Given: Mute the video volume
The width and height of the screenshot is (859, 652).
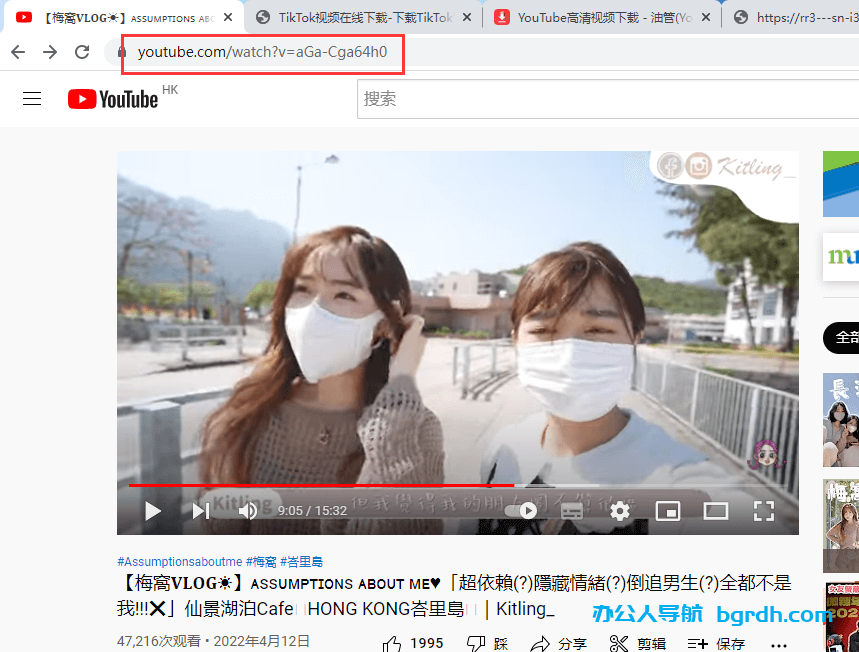Looking at the screenshot, I should pos(247,511).
